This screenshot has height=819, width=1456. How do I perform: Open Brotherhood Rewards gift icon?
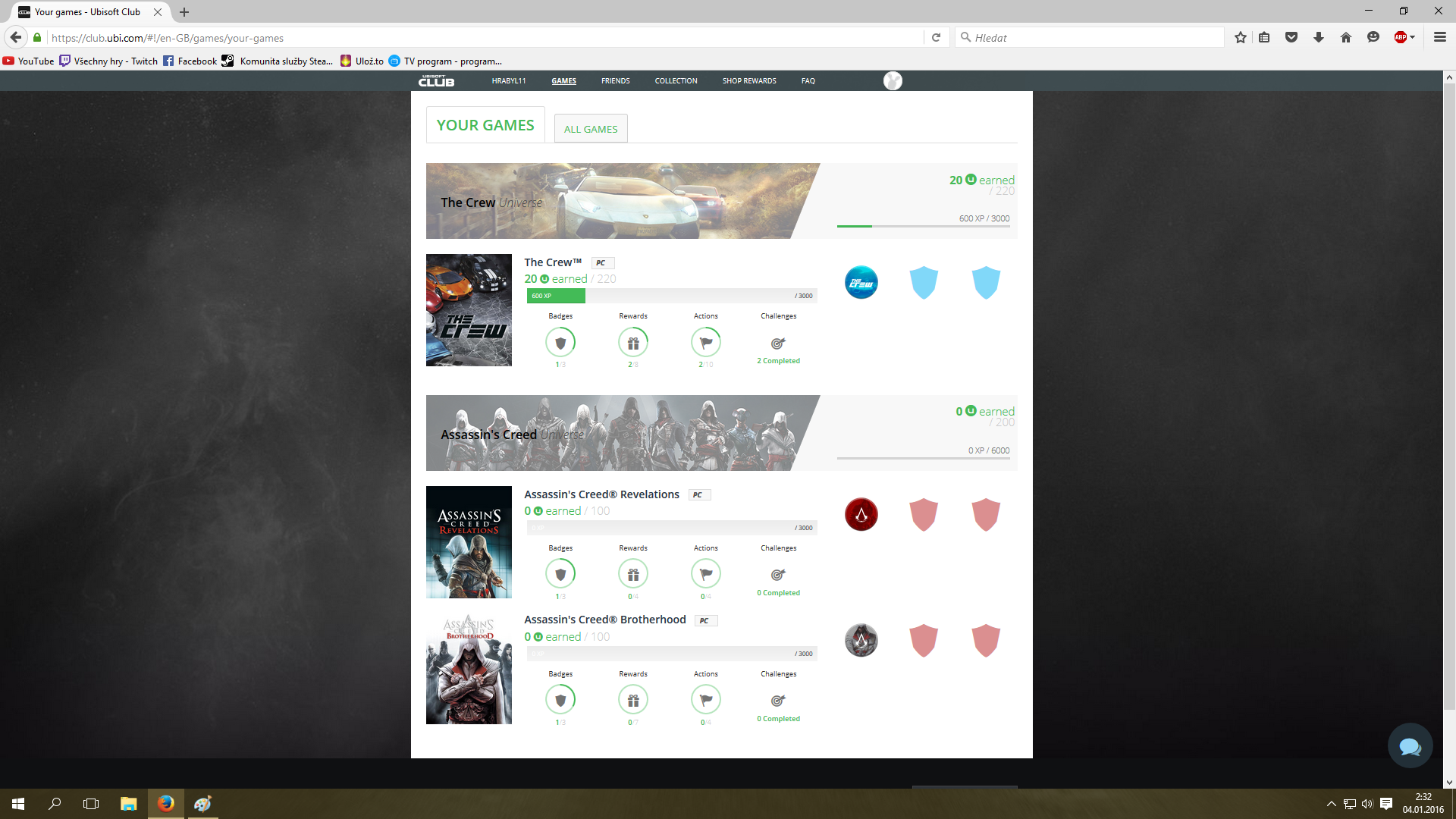[633, 701]
